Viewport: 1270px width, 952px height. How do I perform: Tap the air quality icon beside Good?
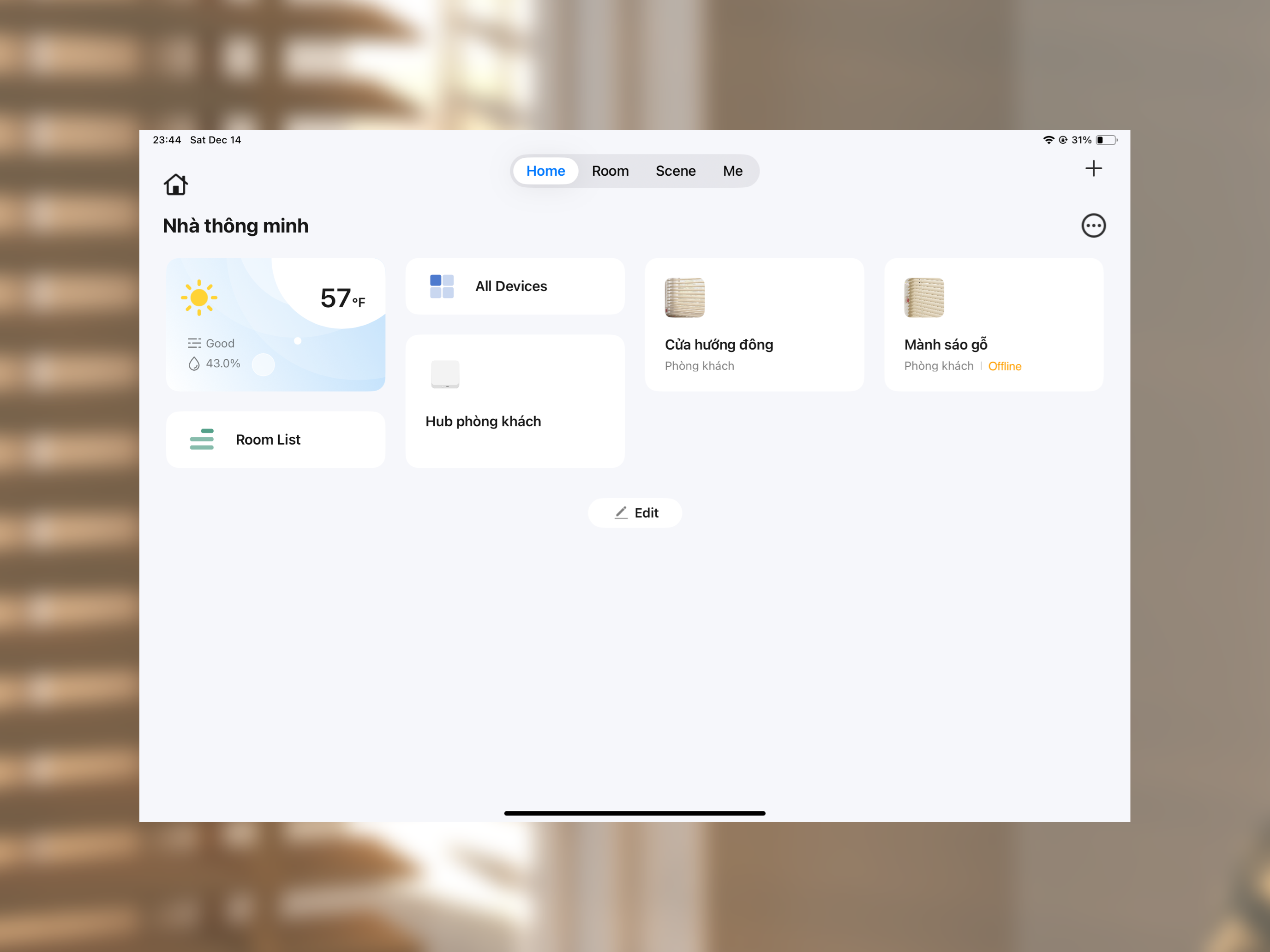[x=194, y=343]
